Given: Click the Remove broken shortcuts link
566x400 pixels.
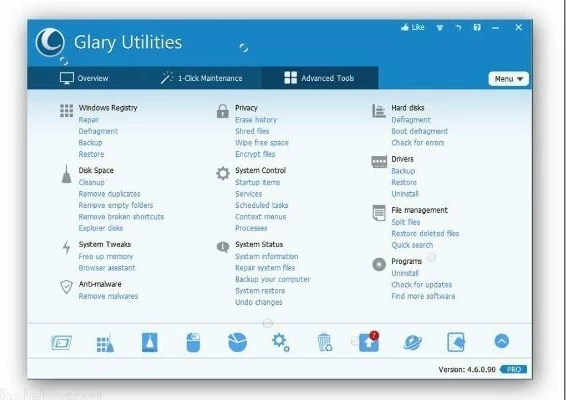Looking at the screenshot, I should click(121, 217).
